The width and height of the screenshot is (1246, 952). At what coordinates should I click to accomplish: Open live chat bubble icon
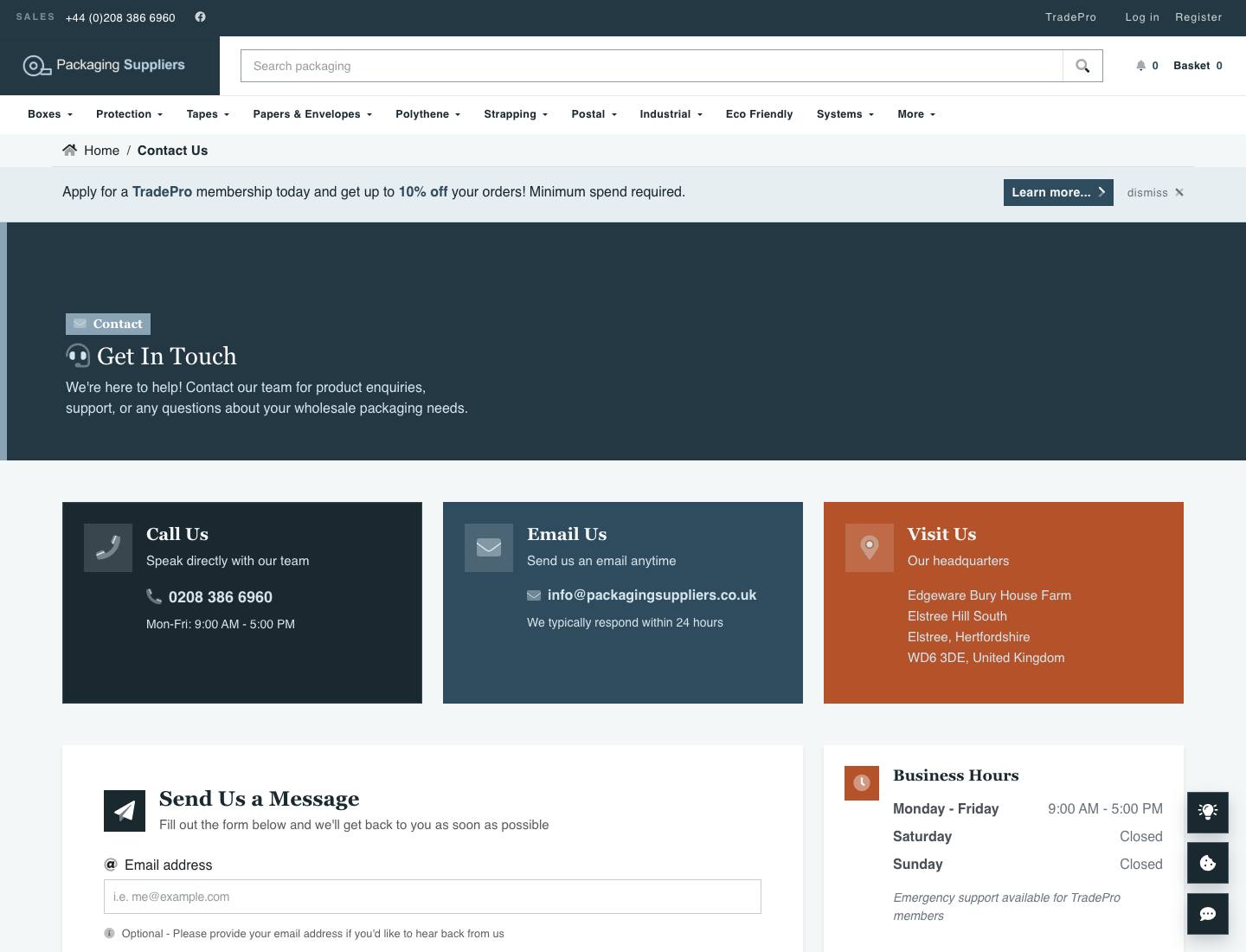(1208, 914)
